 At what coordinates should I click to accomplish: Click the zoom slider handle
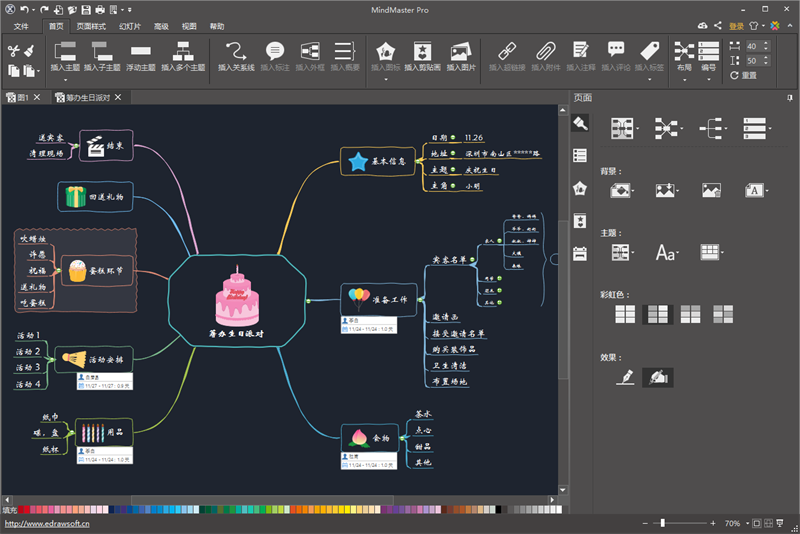662,523
